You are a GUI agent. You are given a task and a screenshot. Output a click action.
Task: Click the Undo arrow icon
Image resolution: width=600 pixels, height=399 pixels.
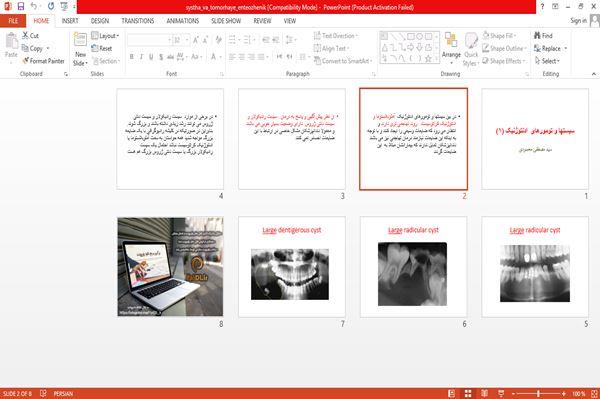[x=34, y=7]
